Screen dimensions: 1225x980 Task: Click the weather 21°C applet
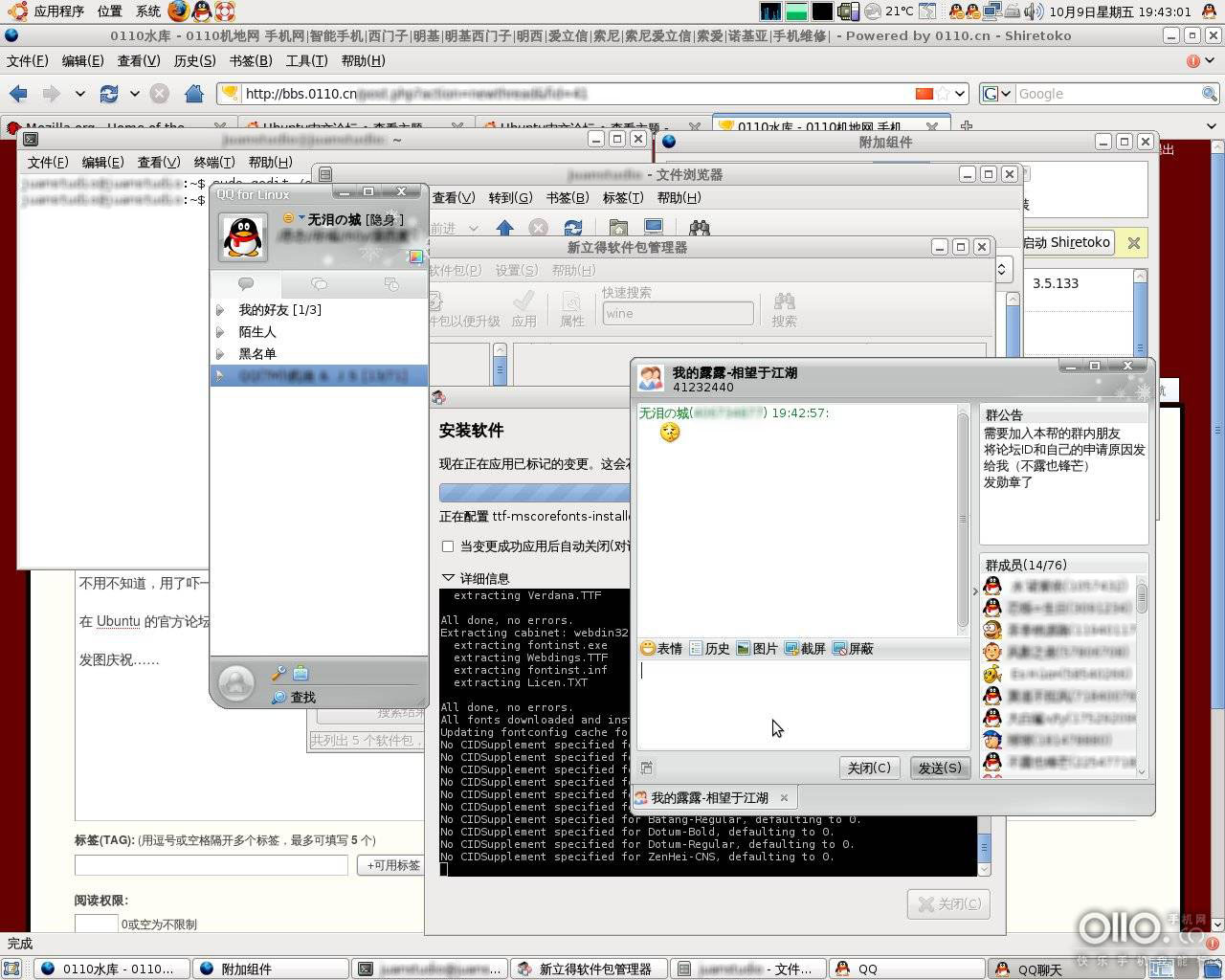tap(889, 11)
